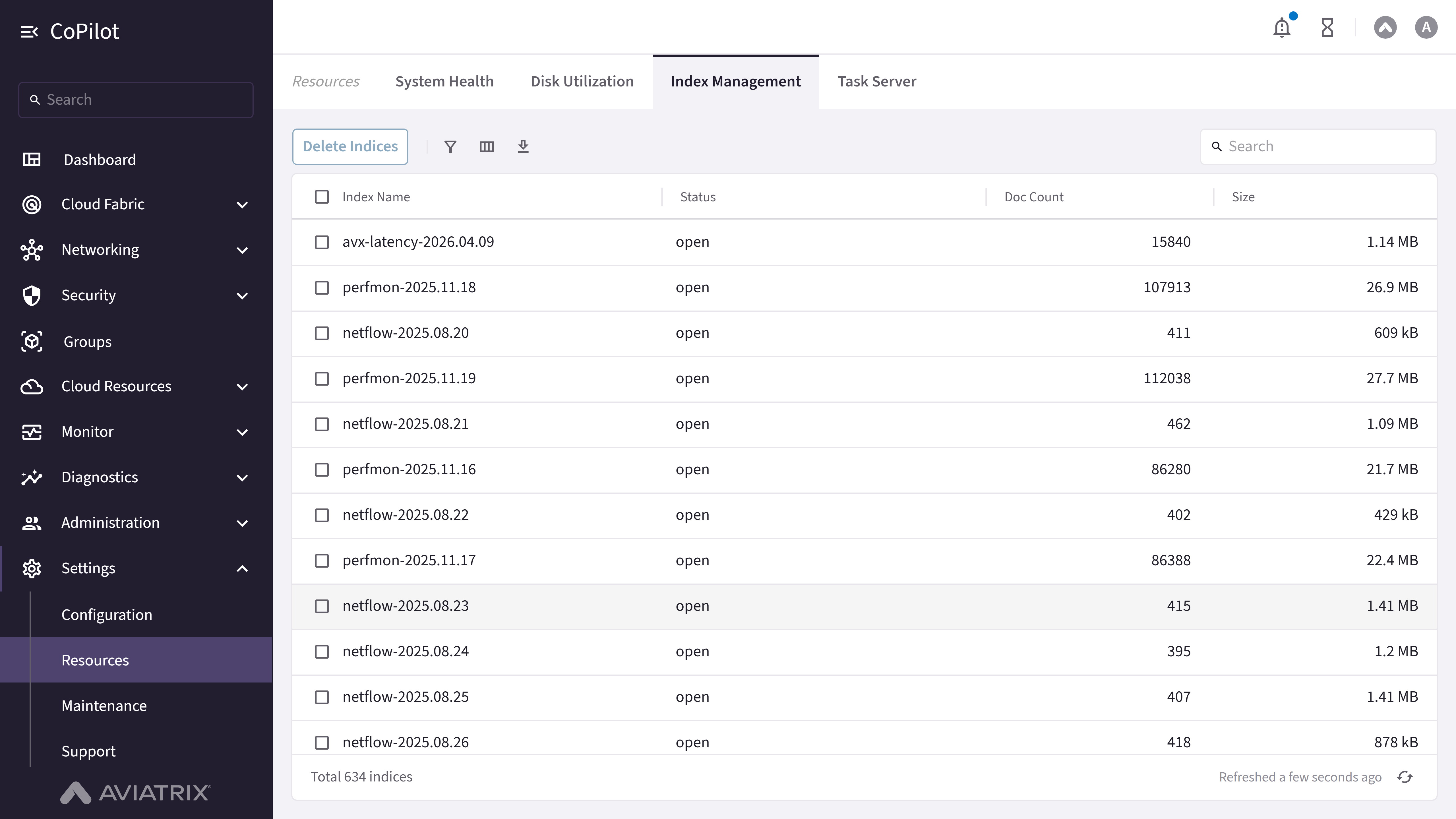Viewport: 1456px width, 819px height.
Task: Click the download export icon
Action: (x=523, y=146)
